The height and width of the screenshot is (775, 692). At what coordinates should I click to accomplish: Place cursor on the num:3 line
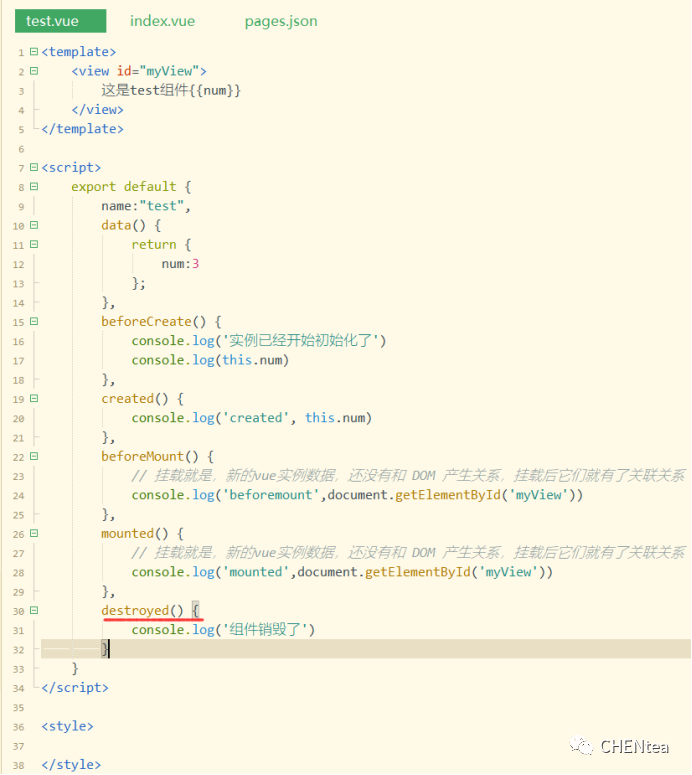(x=180, y=264)
